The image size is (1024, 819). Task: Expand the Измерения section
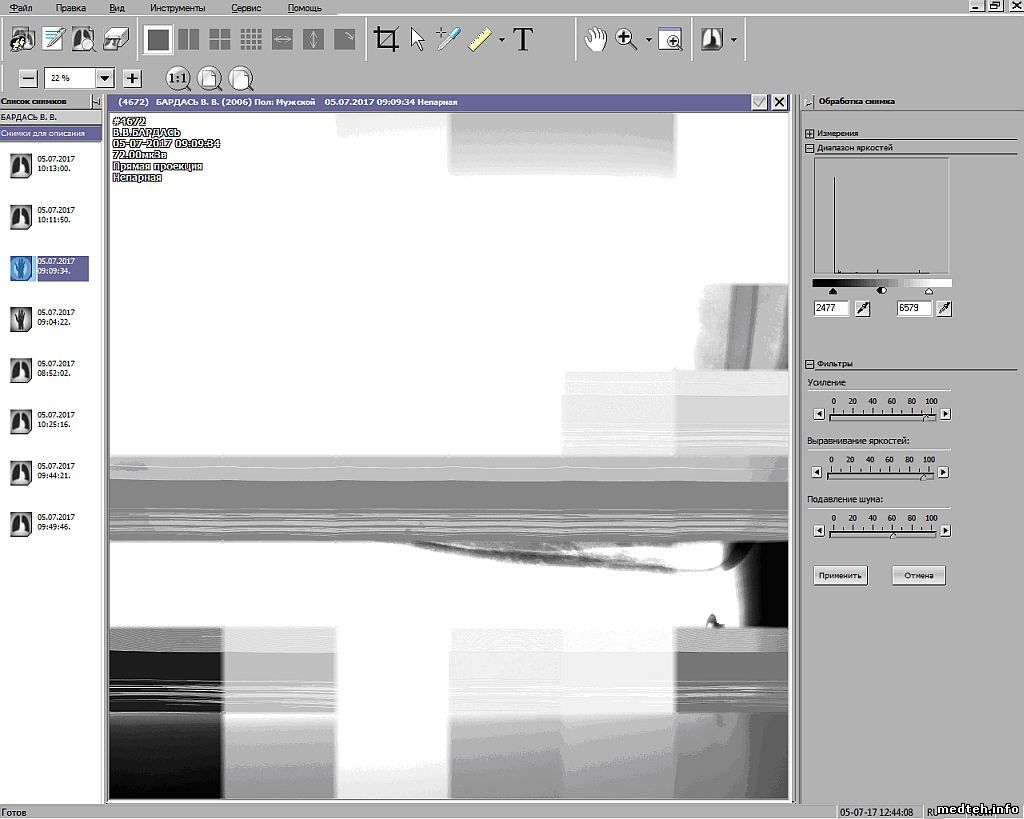(x=809, y=133)
